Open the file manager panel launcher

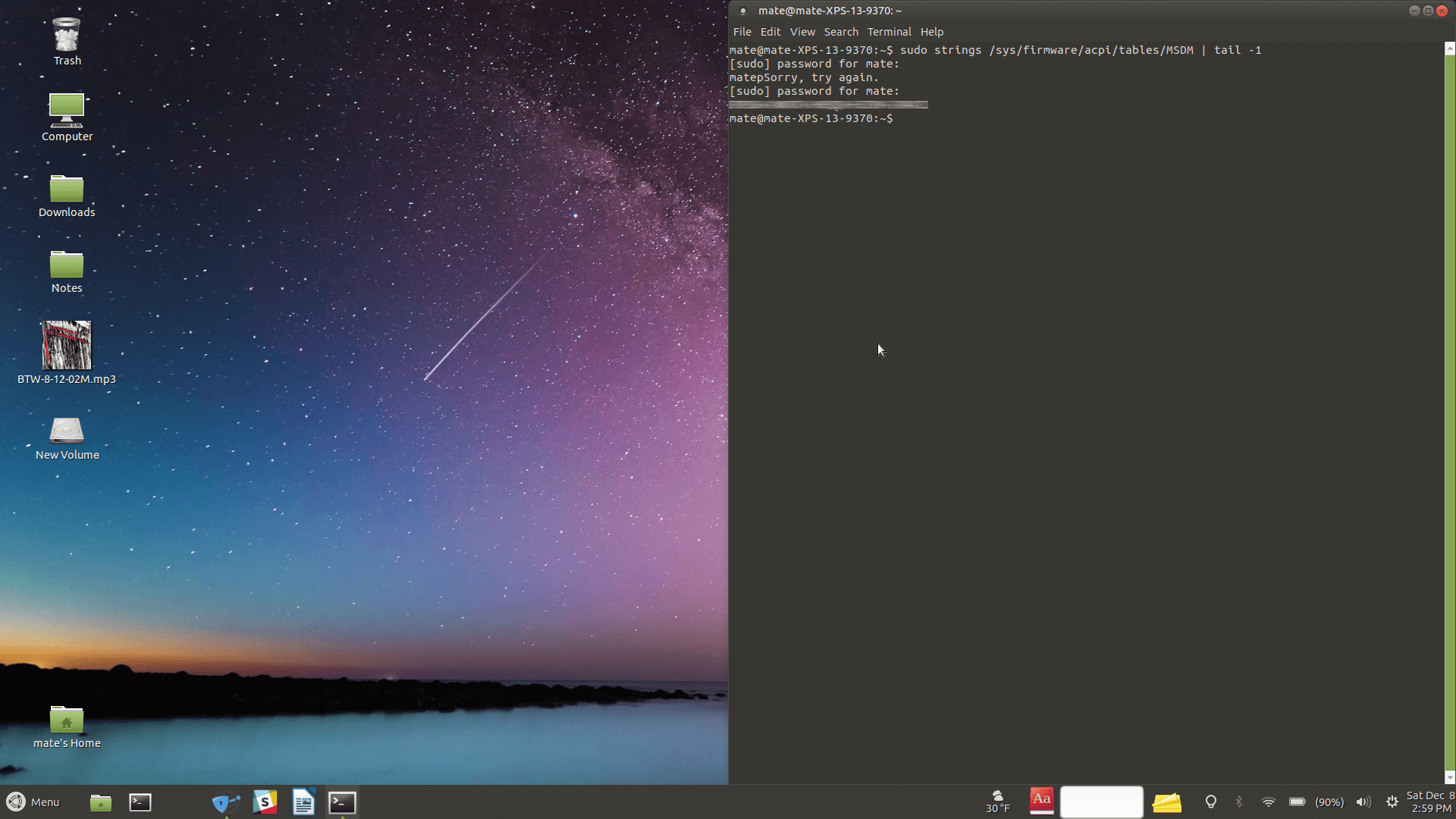pos(100,802)
